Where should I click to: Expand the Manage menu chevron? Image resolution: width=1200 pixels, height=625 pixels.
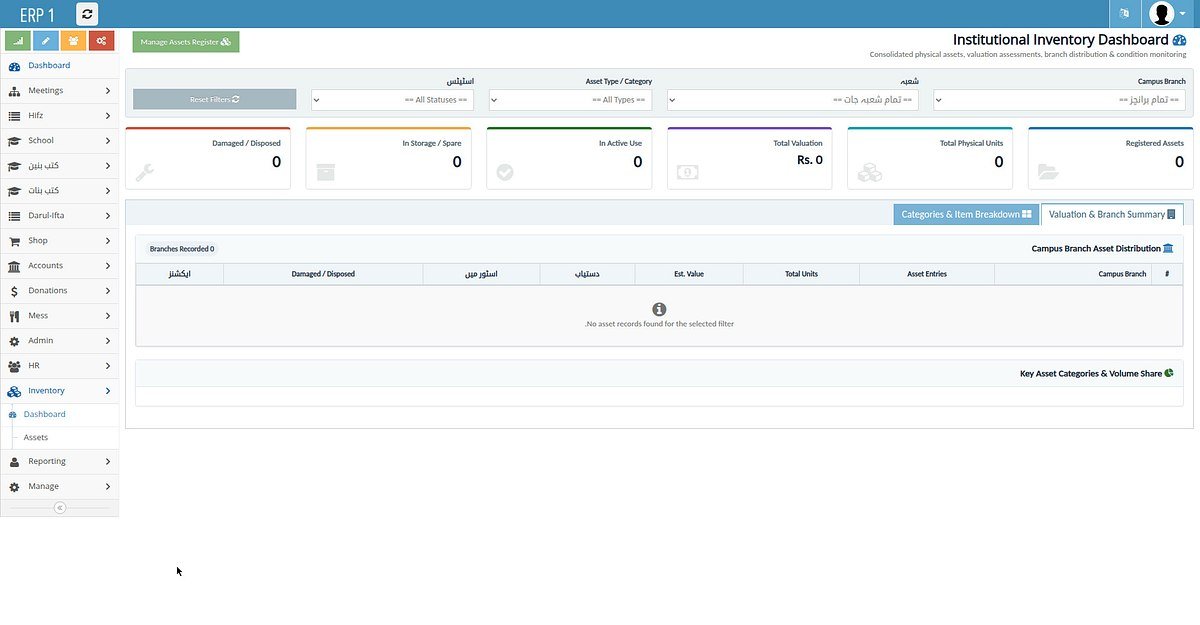(x=108, y=487)
